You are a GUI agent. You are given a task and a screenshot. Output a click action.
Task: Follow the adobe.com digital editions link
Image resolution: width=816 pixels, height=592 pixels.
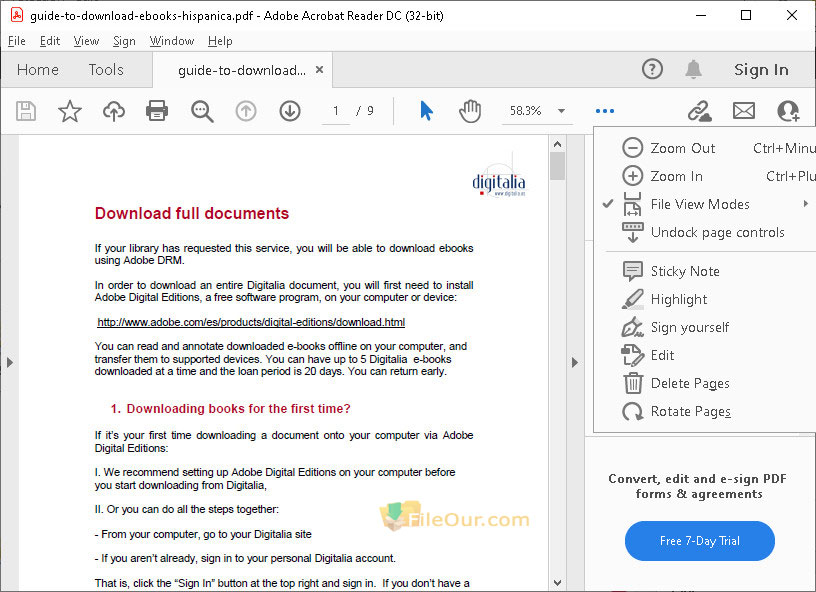click(251, 322)
